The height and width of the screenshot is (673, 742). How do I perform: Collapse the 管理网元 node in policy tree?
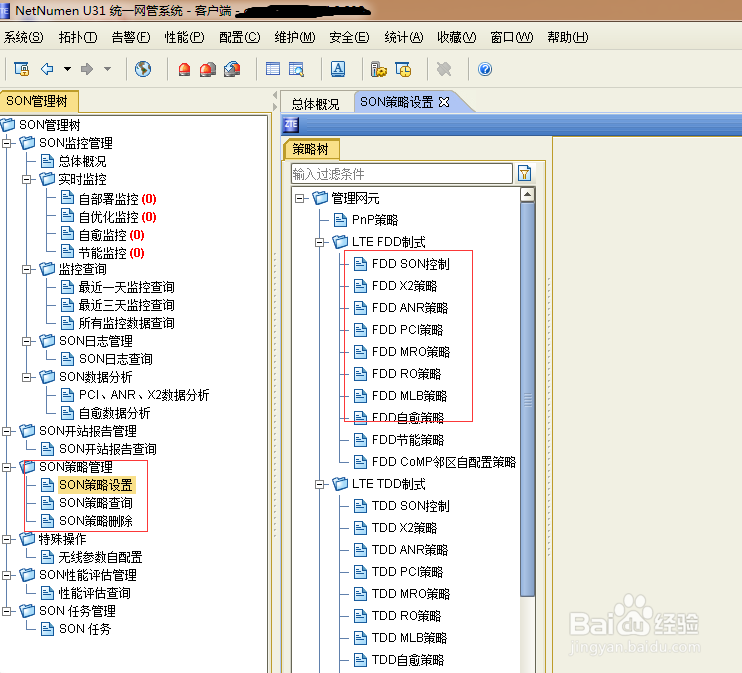pos(300,198)
